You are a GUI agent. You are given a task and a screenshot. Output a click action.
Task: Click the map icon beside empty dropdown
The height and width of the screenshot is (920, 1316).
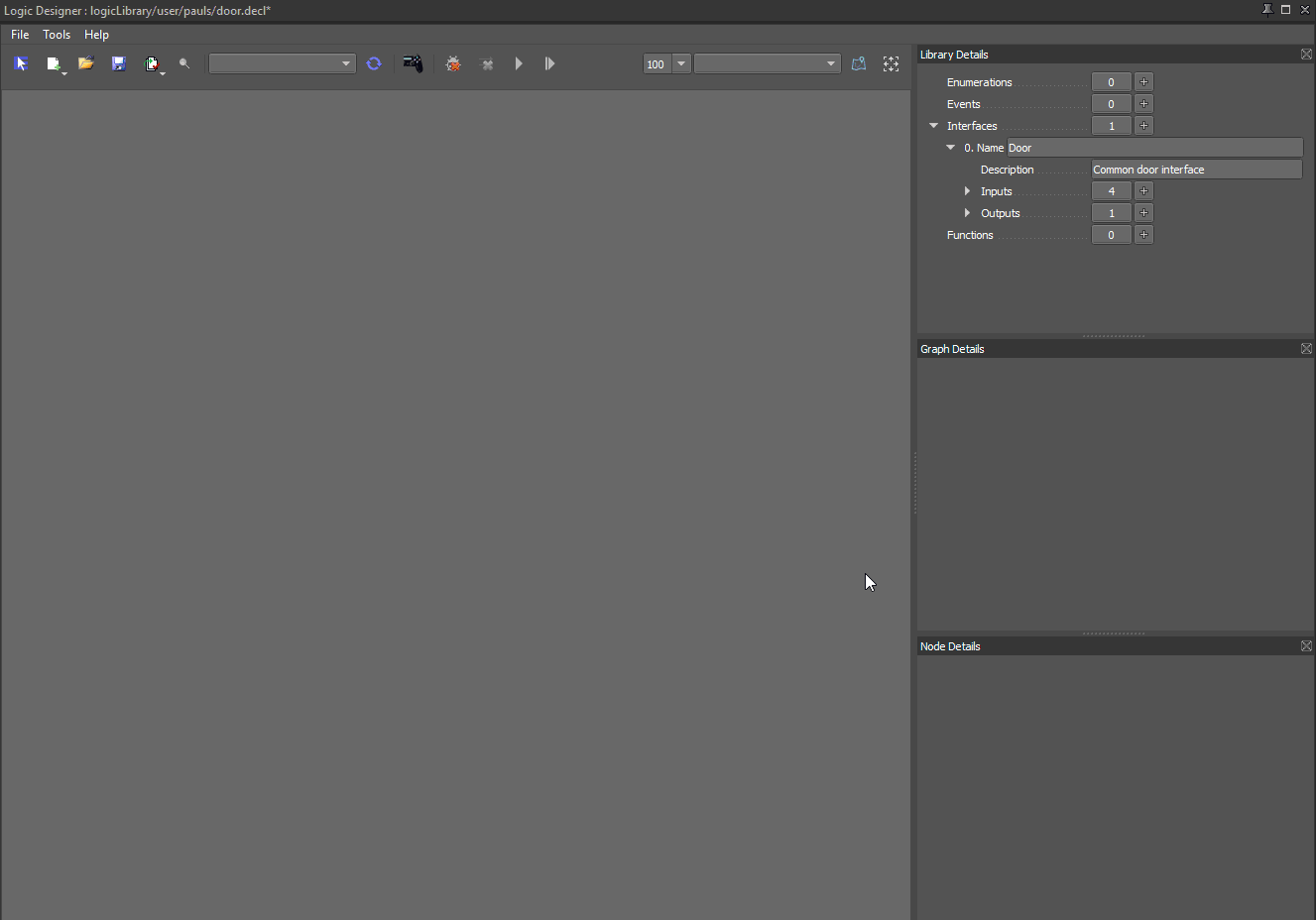point(859,63)
